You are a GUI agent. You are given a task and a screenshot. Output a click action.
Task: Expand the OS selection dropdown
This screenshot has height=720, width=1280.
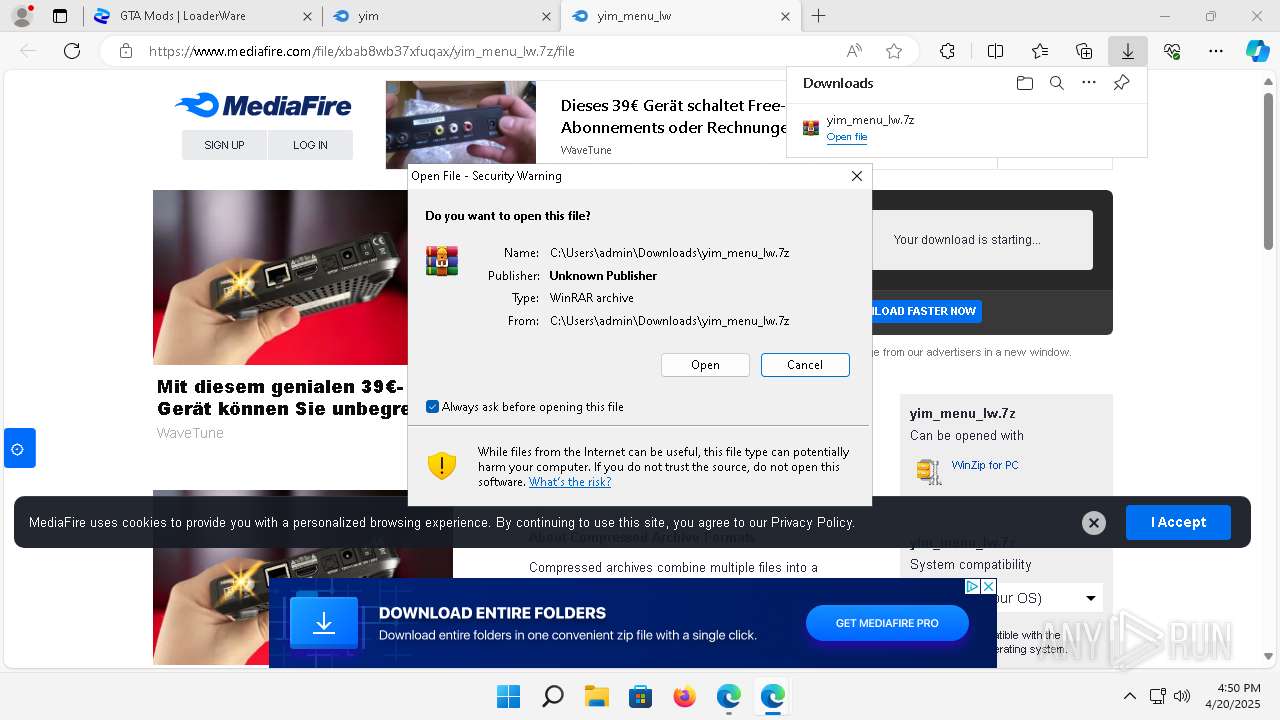click(x=1090, y=598)
